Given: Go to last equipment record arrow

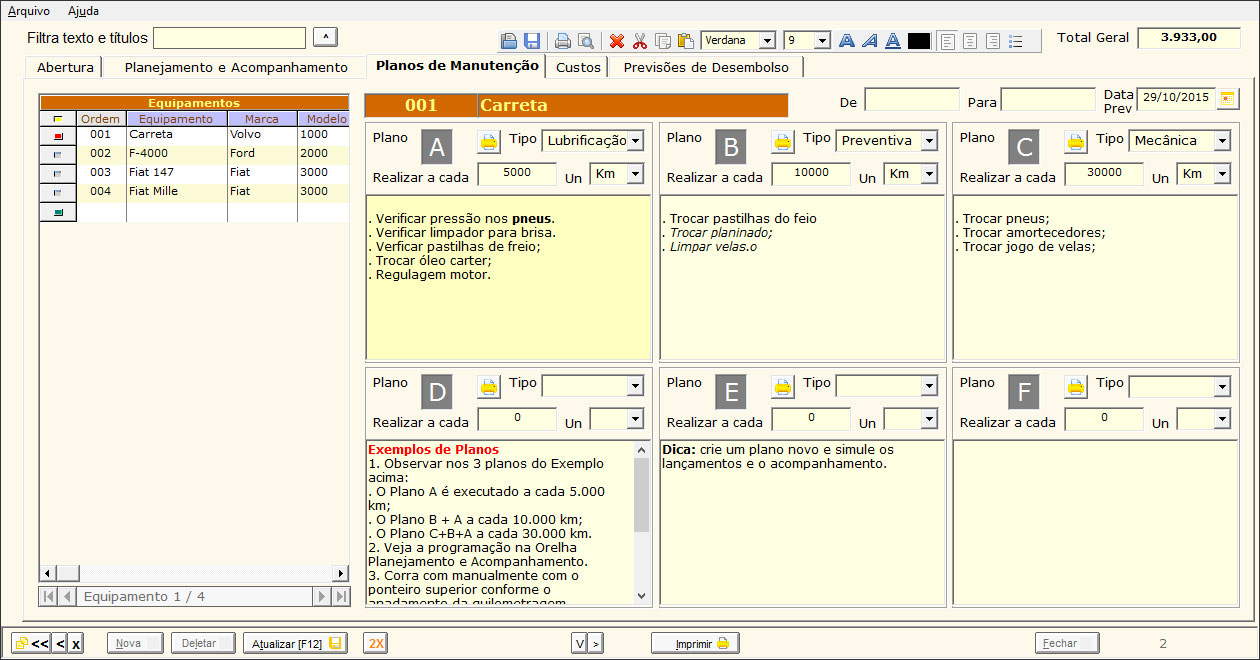Looking at the screenshot, I should 341,597.
